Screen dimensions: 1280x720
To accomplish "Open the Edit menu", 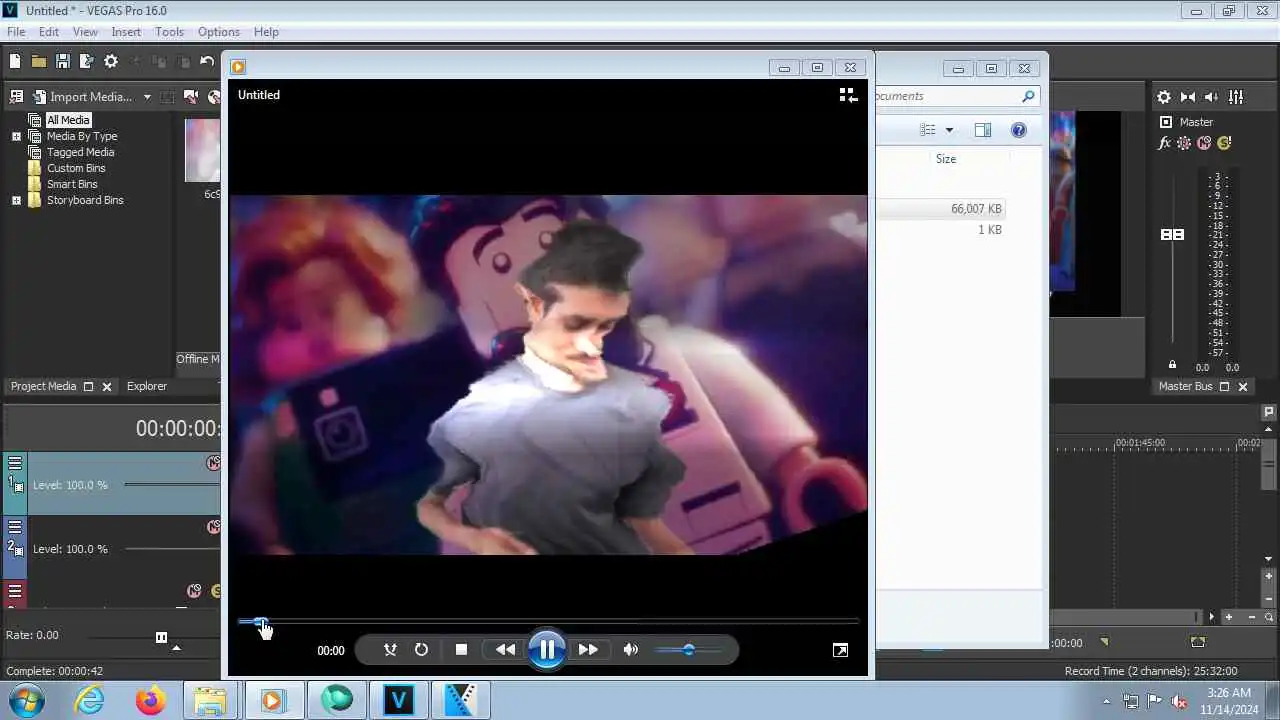I will pos(49,32).
